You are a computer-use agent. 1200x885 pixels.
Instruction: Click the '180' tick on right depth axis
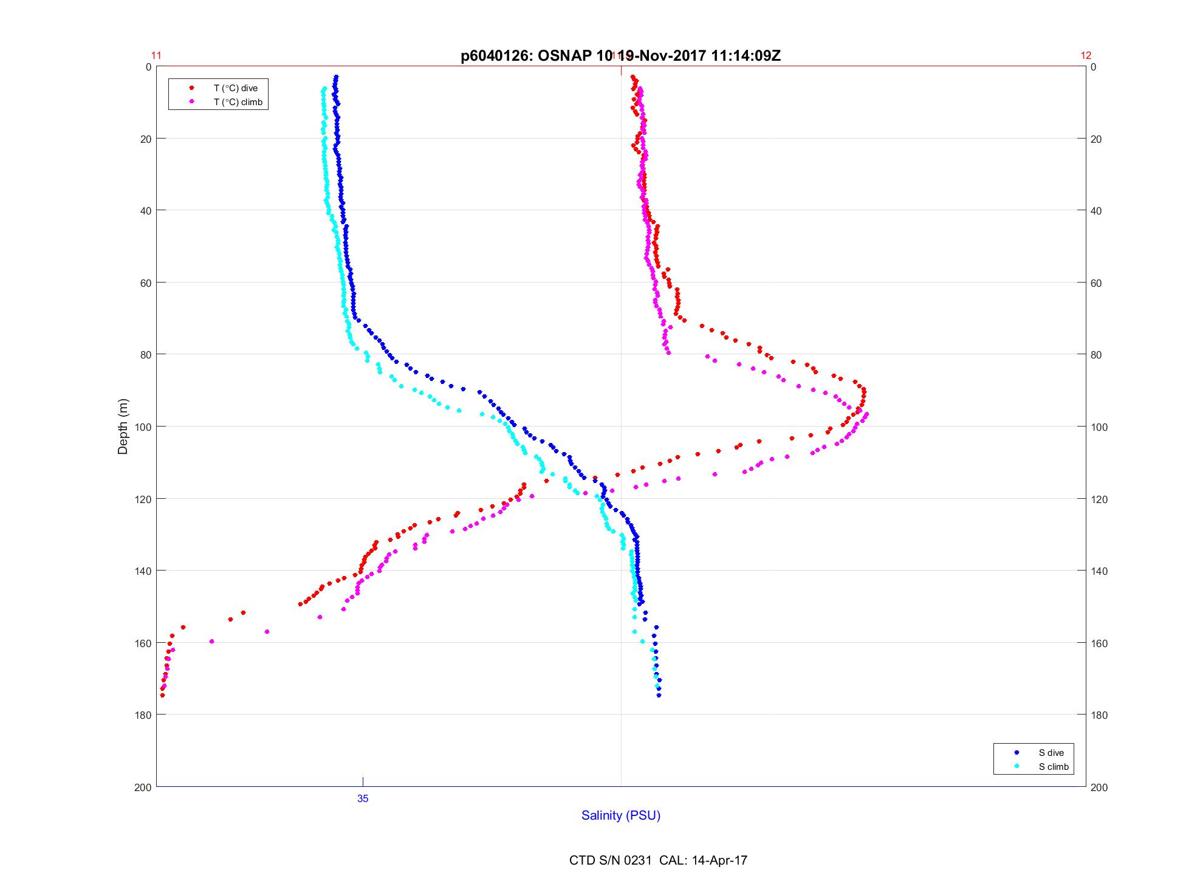tap(1100, 715)
